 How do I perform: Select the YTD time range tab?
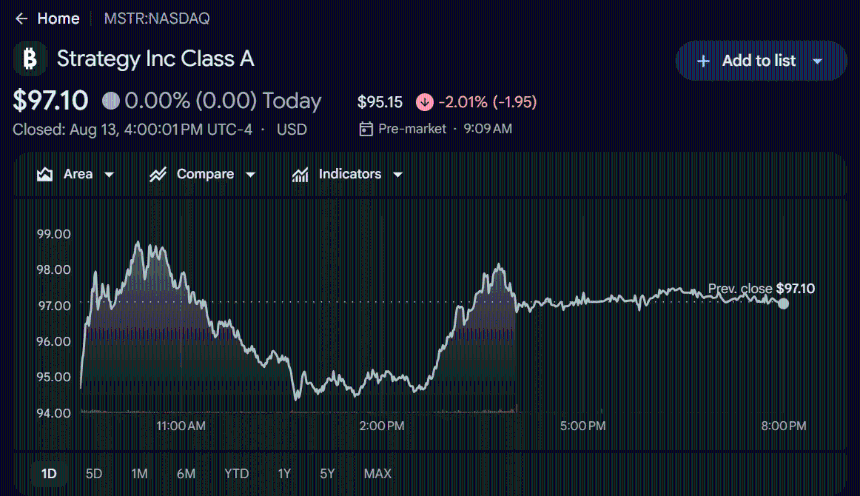pos(236,474)
